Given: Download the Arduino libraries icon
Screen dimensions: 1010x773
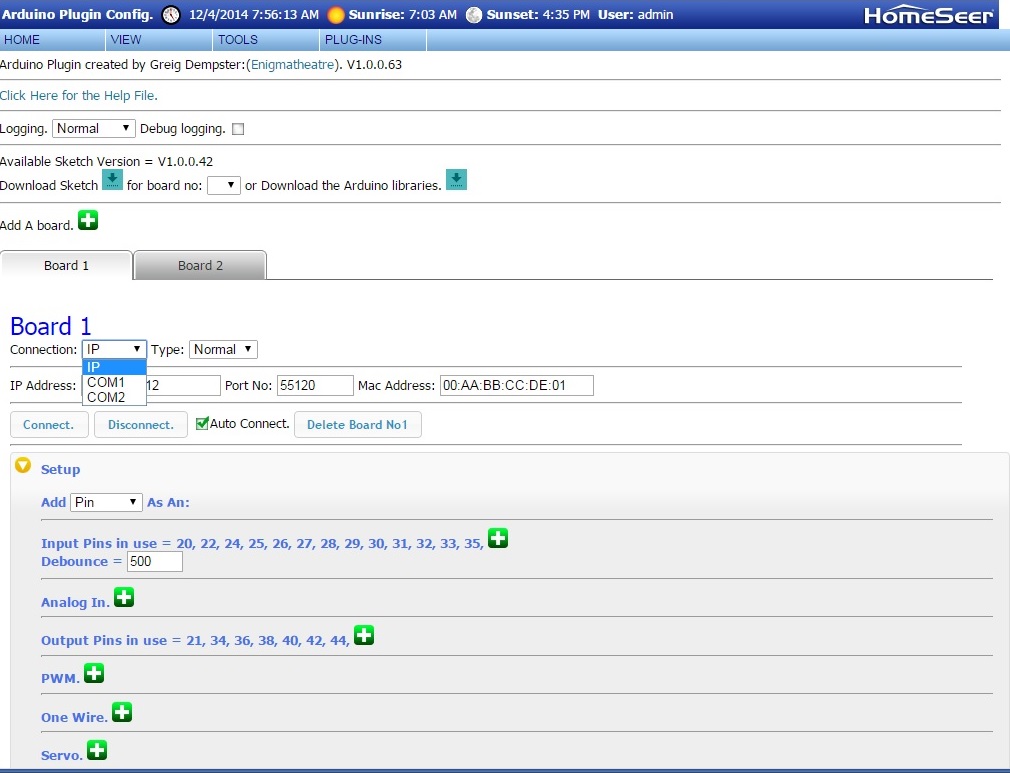Looking at the screenshot, I should [x=456, y=180].
